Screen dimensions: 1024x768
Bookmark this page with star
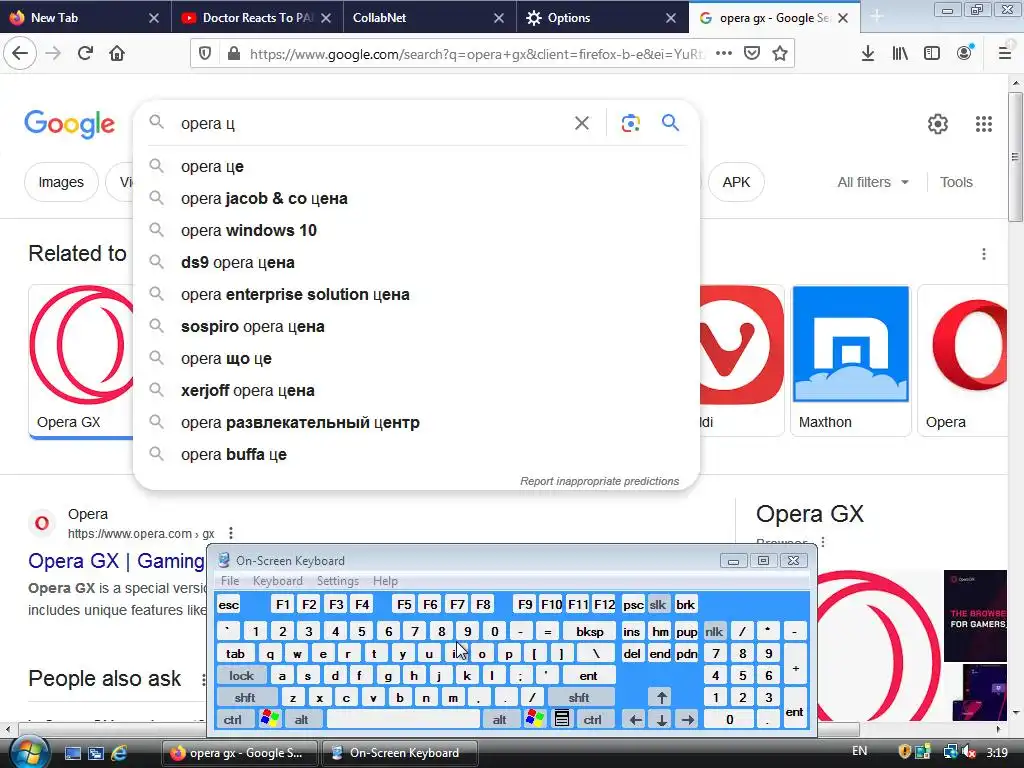780,54
